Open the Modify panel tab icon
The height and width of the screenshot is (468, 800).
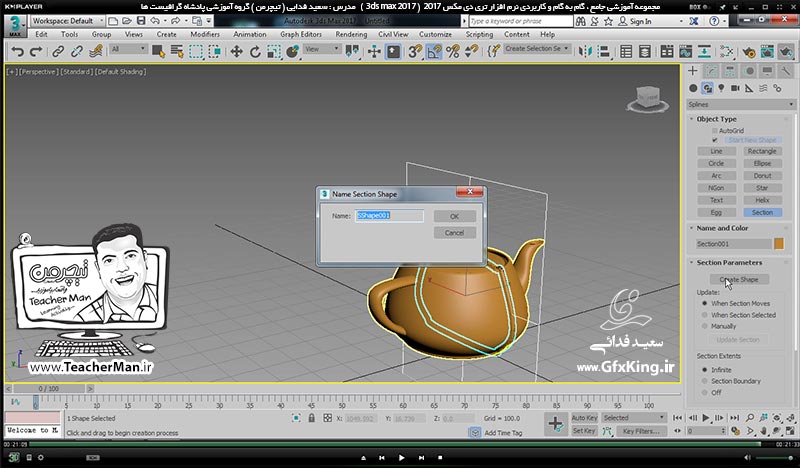pos(711,71)
